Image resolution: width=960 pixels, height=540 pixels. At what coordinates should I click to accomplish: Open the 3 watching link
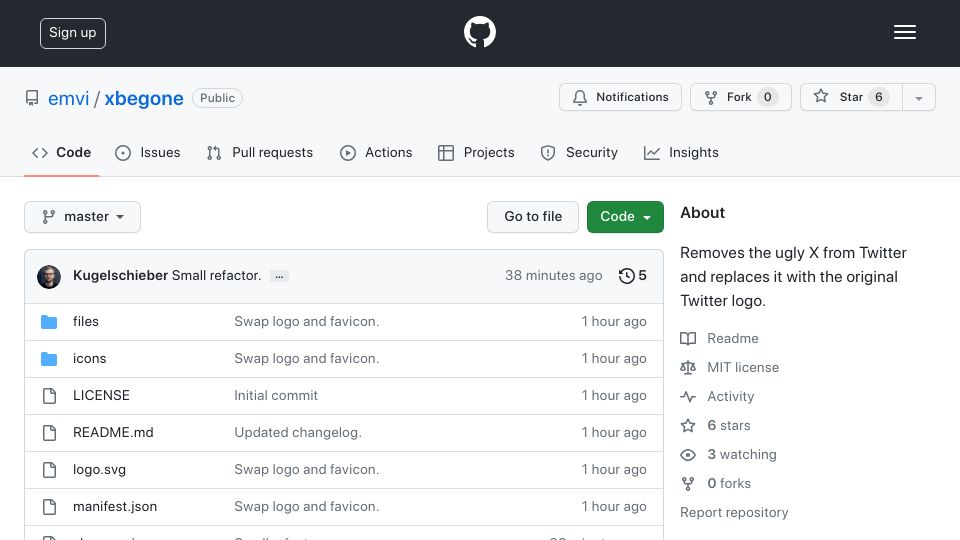[x=742, y=454]
